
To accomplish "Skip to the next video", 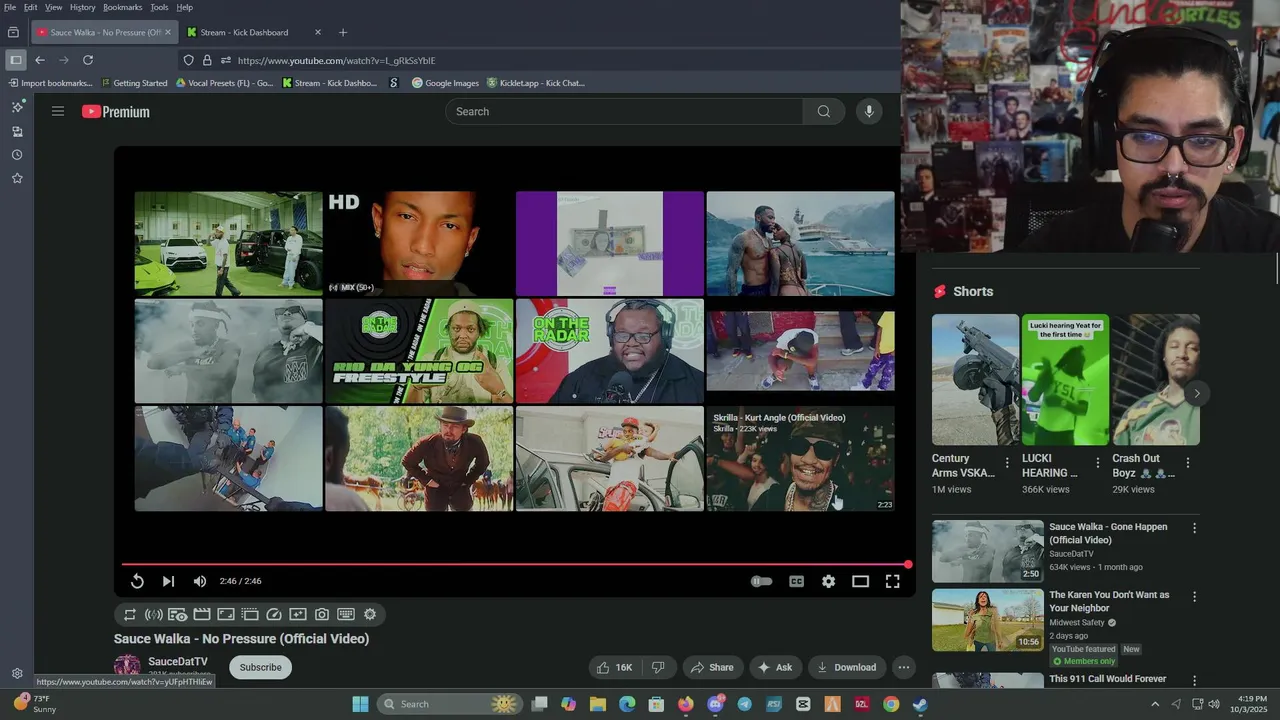I will (168, 581).
